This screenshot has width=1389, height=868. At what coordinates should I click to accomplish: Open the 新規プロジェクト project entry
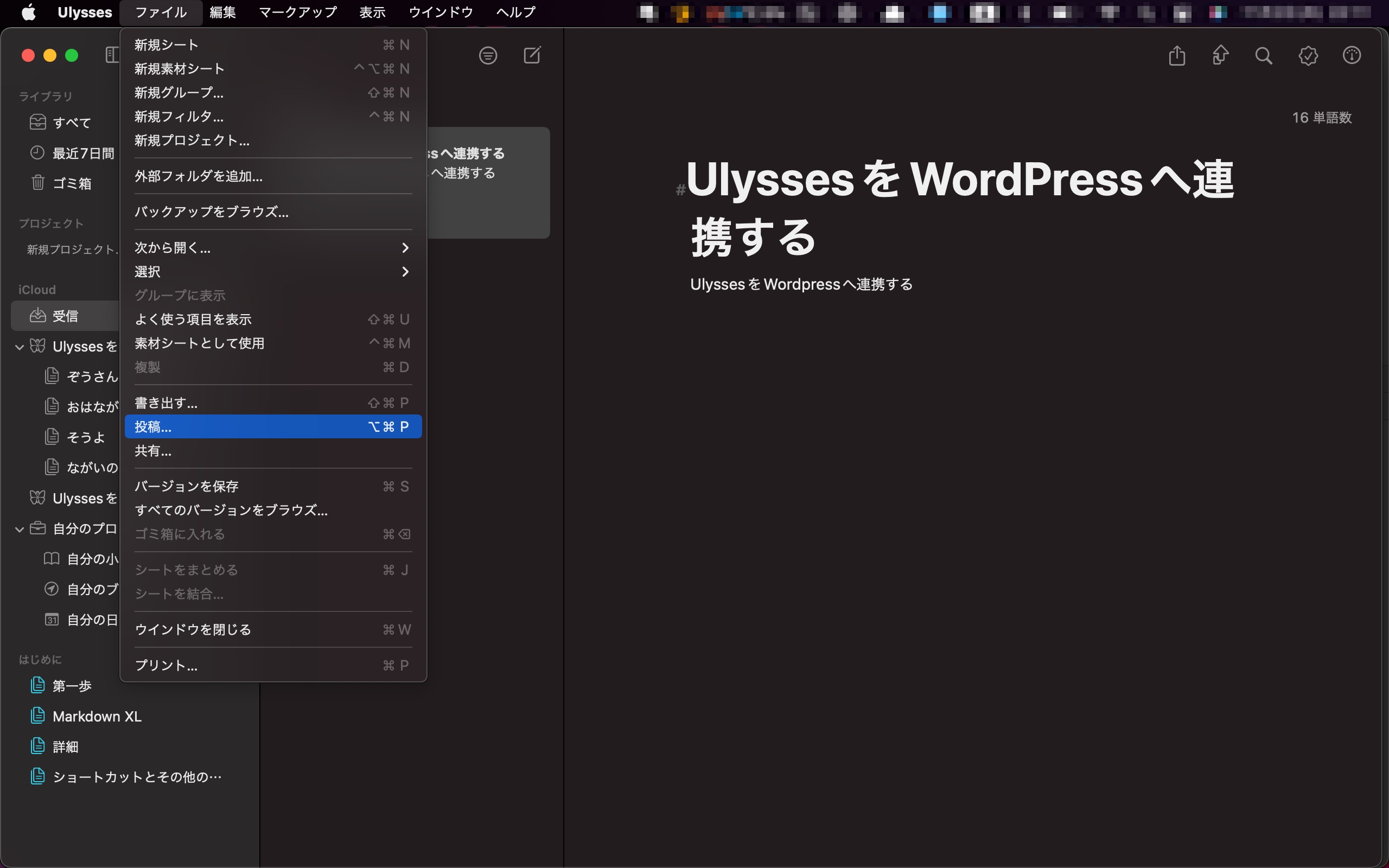coord(72,250)
